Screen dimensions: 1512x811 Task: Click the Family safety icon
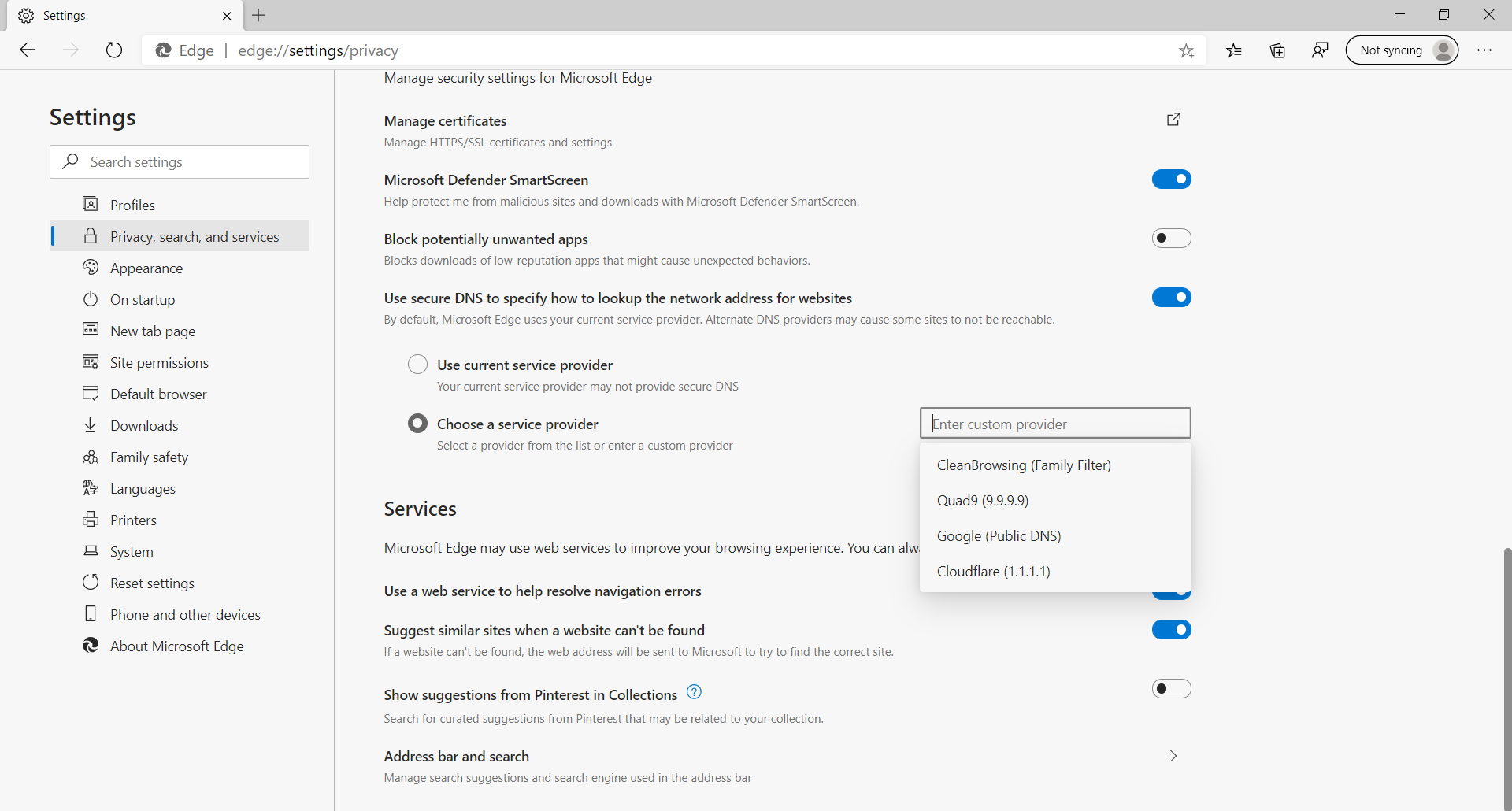tap(91, 457)
